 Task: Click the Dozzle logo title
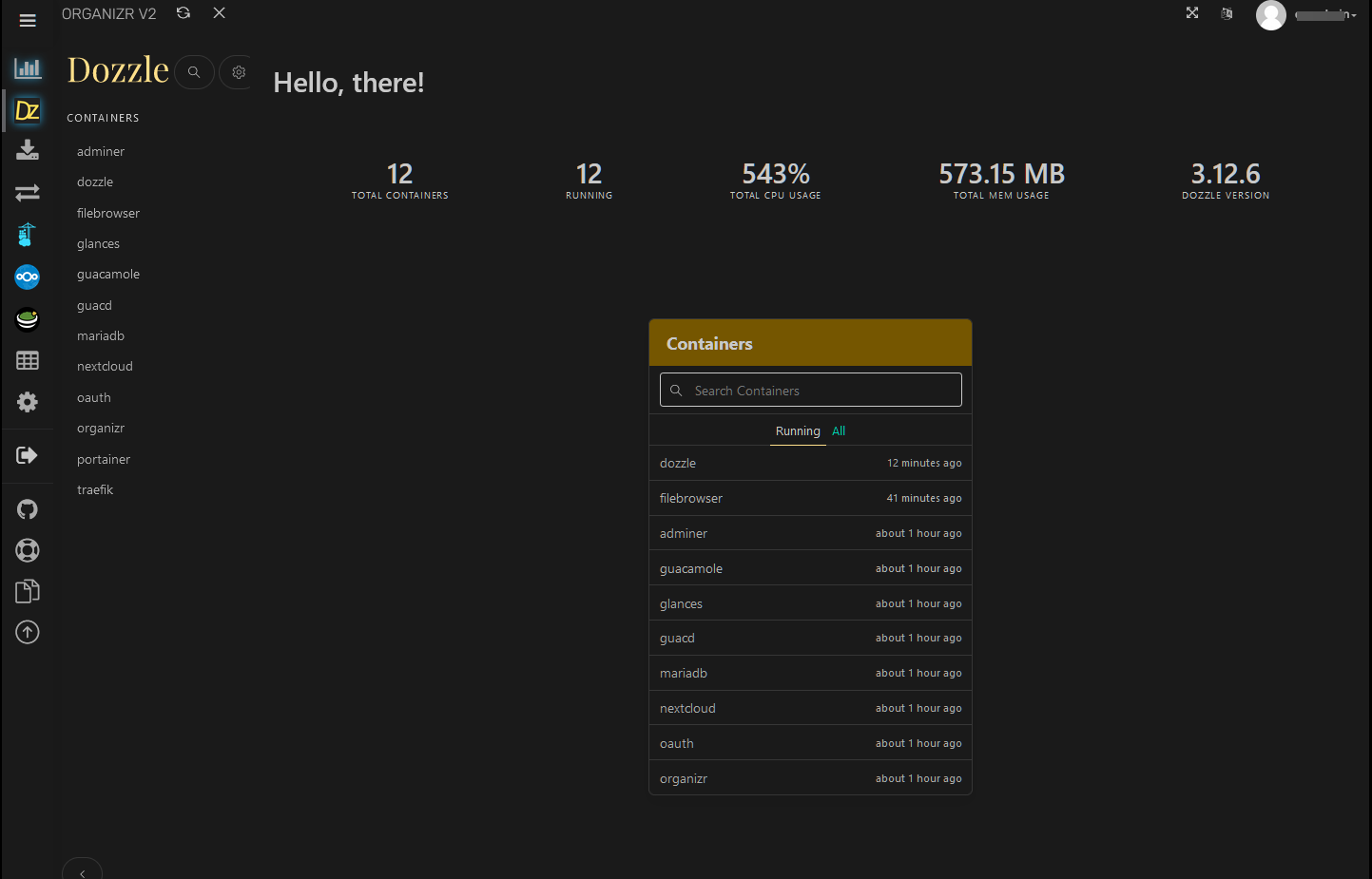pyautogui.click(x=118, y=70)
